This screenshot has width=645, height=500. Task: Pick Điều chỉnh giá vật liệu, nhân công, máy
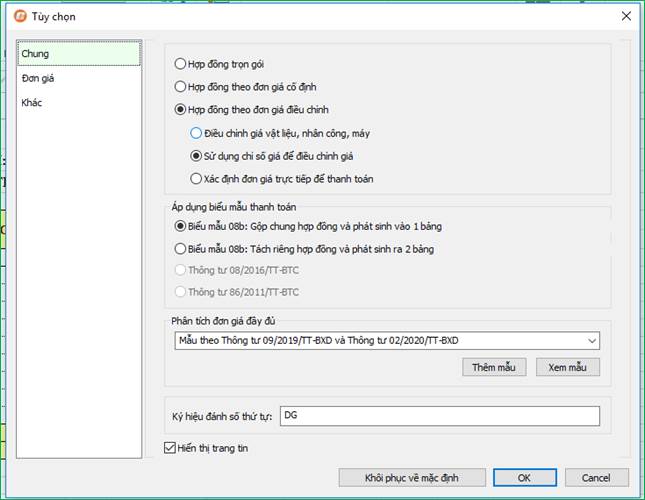click(x=196, y=133)
